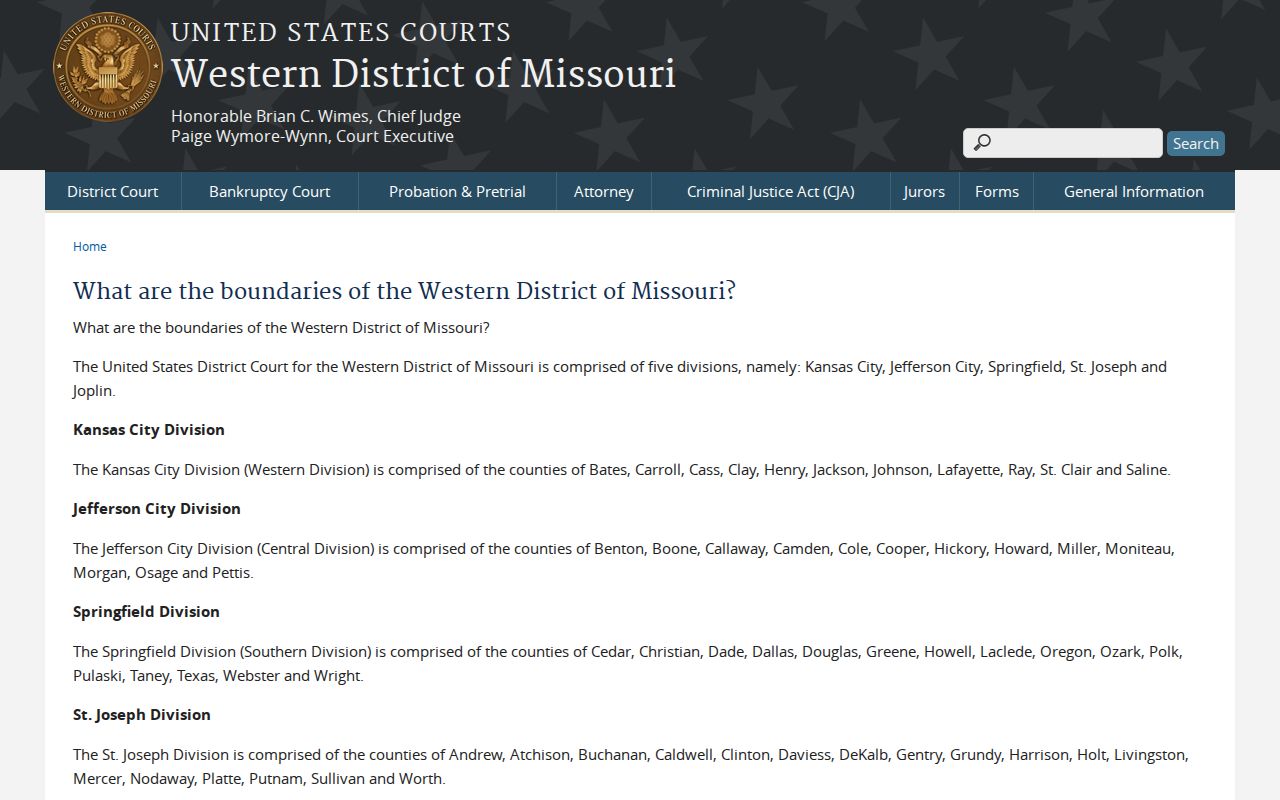Open the Jurors menu
1280x800 pixels.
pyautogui.click(x=924, y=191)
